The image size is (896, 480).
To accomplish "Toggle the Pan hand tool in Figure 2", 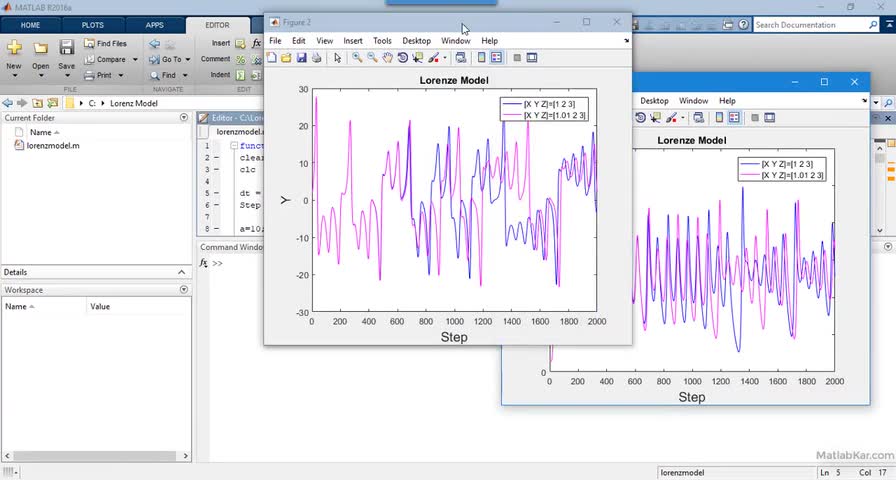I will pos(387,58).
